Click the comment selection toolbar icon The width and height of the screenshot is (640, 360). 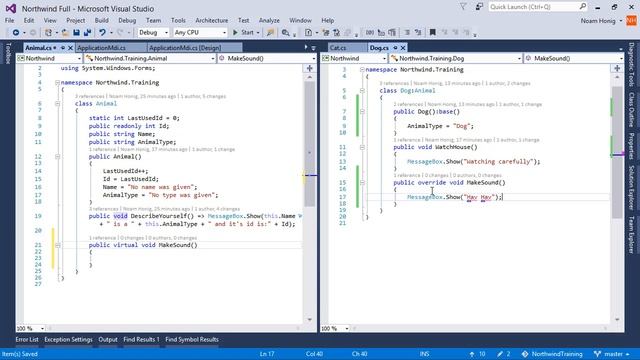coord(407,32)
